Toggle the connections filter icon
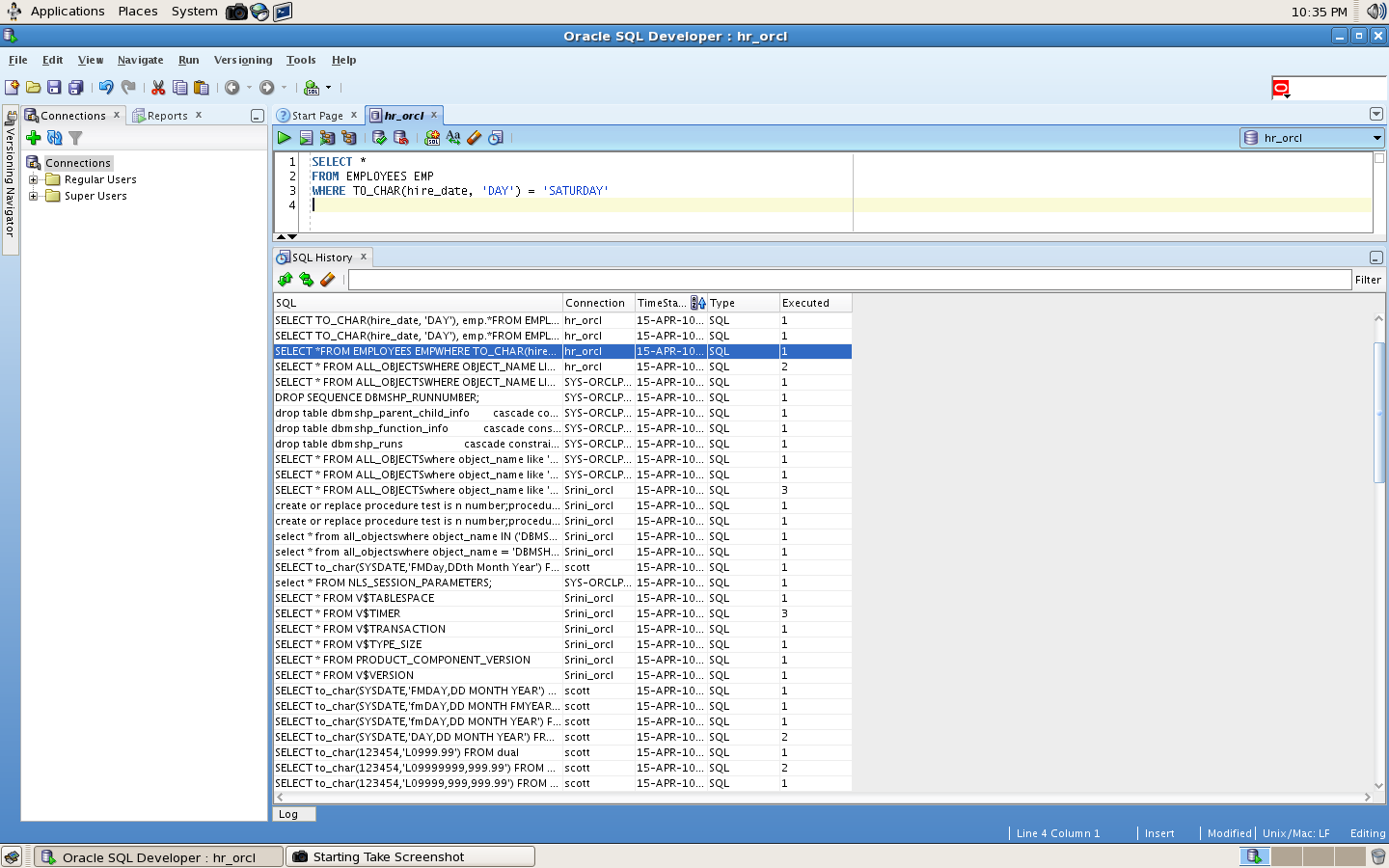The image size is (1389, 868). [75, 138]
